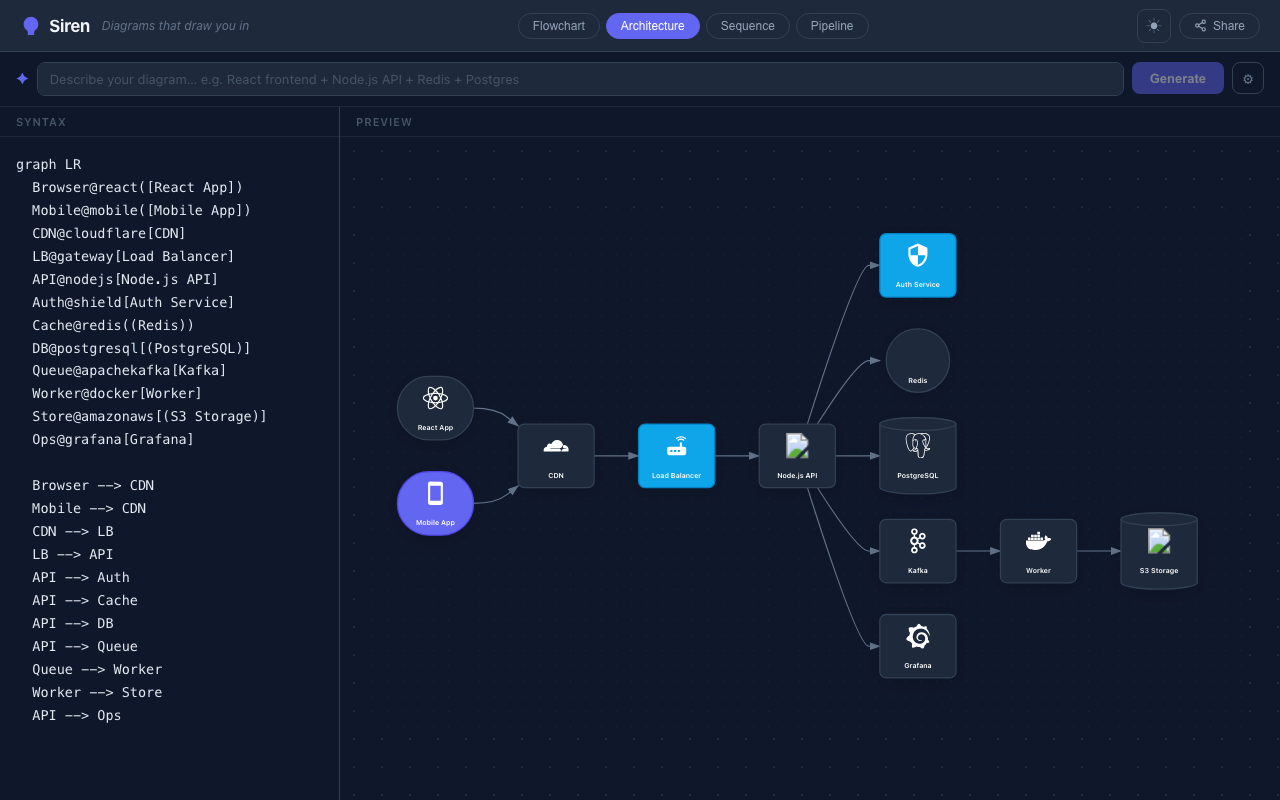1280x800 pixels.
Task: Click the S3 Storage cylinder node
Action: tap(1159, 551)
